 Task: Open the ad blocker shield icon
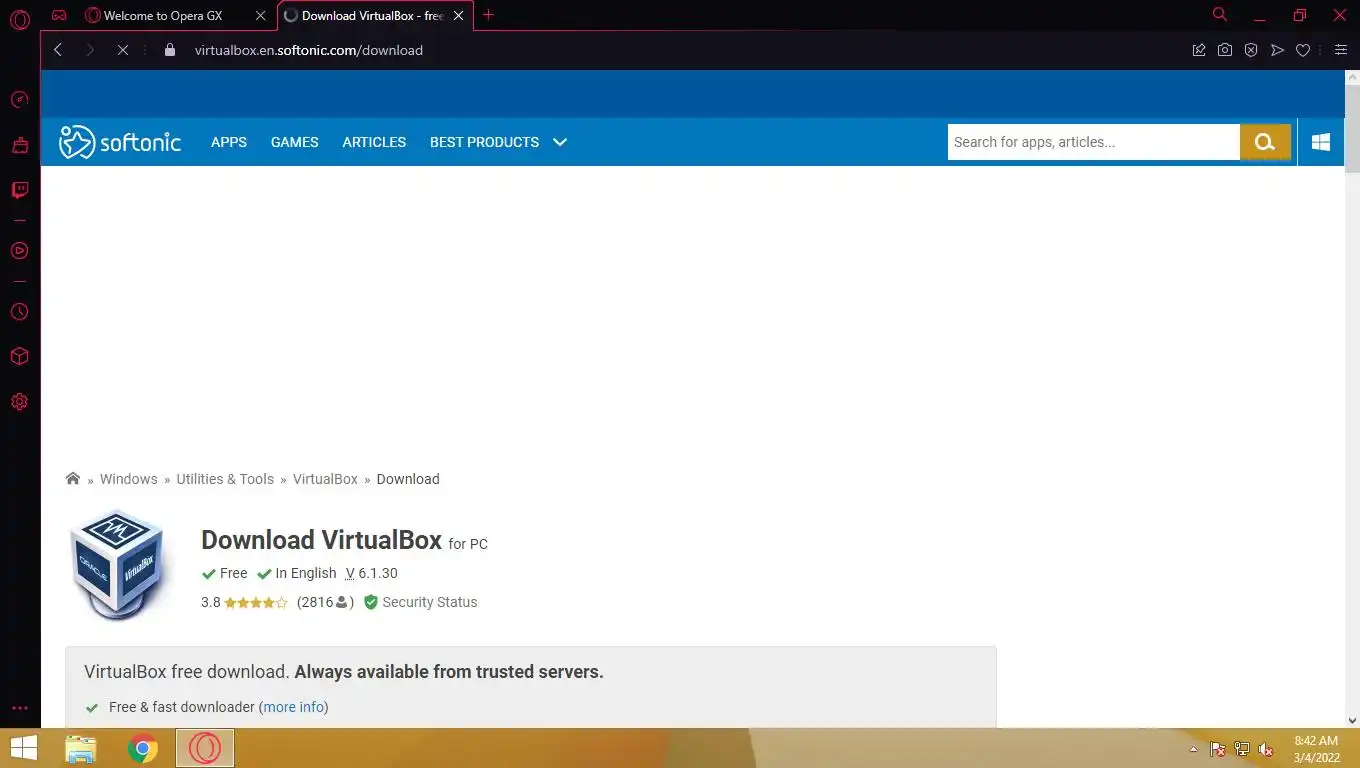[x=1251, y=50]
